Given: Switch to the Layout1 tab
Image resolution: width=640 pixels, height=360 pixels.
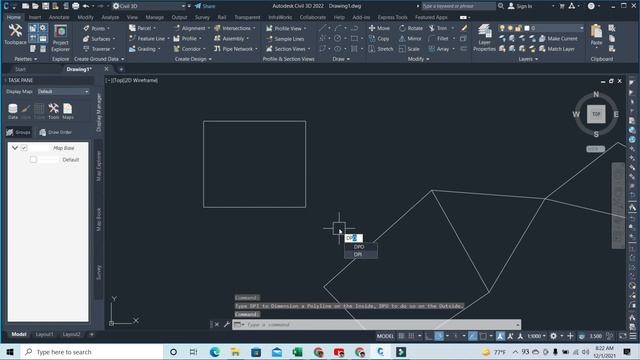Looking at the screenshot, I should coord(44,334).
